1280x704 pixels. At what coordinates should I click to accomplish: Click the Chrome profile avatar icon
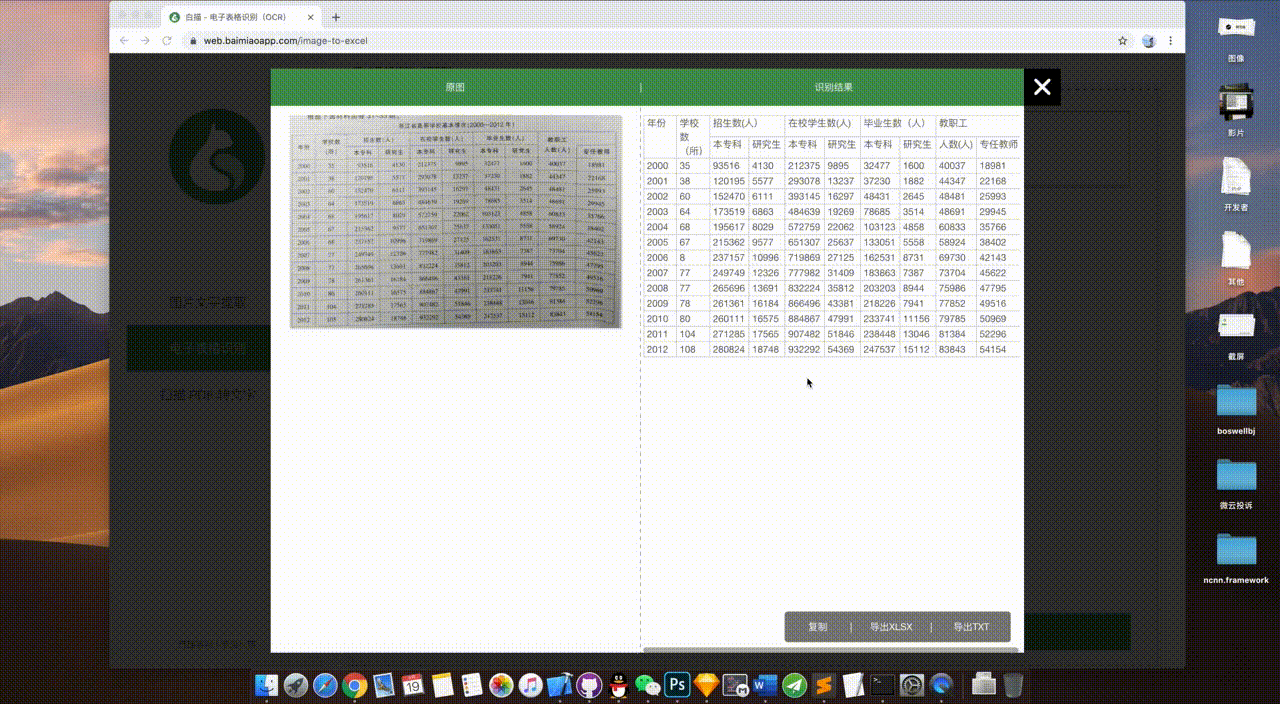1148,41
